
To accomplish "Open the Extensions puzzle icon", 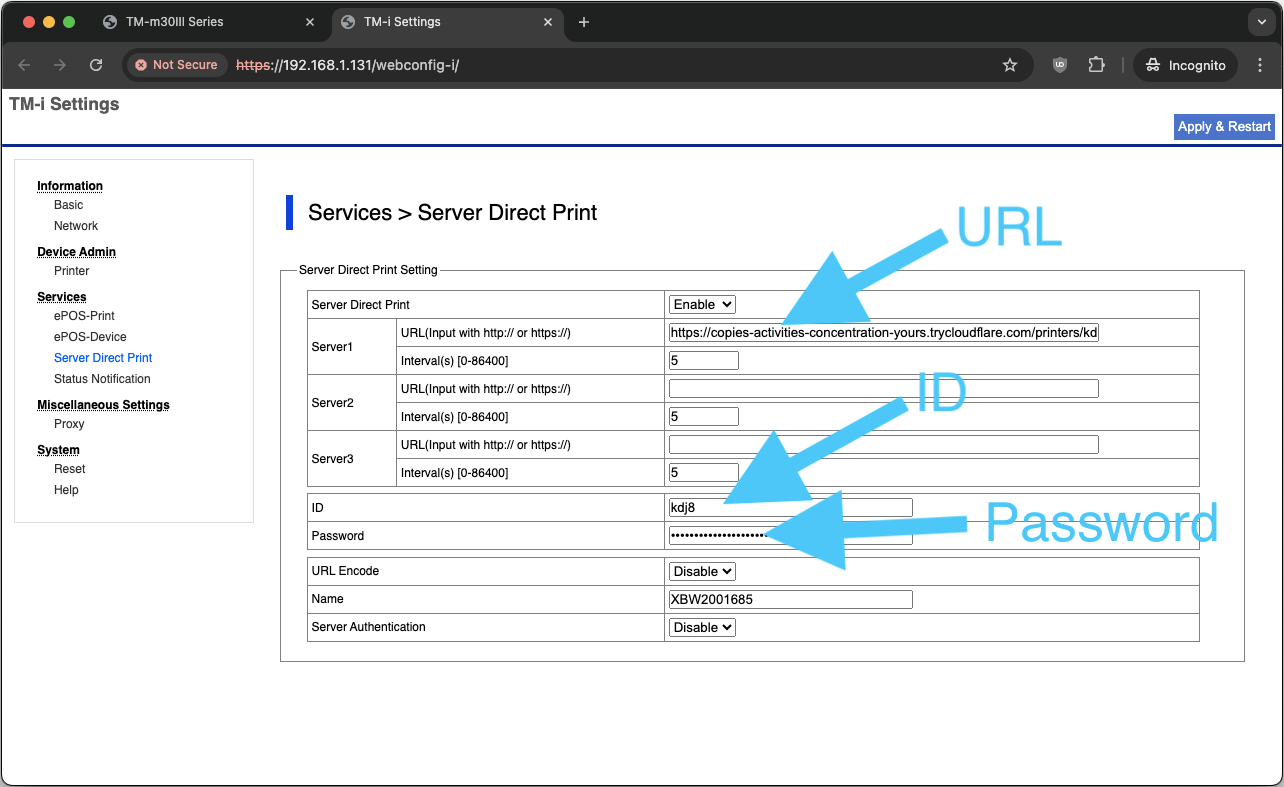I will [x=1096, y=65].
